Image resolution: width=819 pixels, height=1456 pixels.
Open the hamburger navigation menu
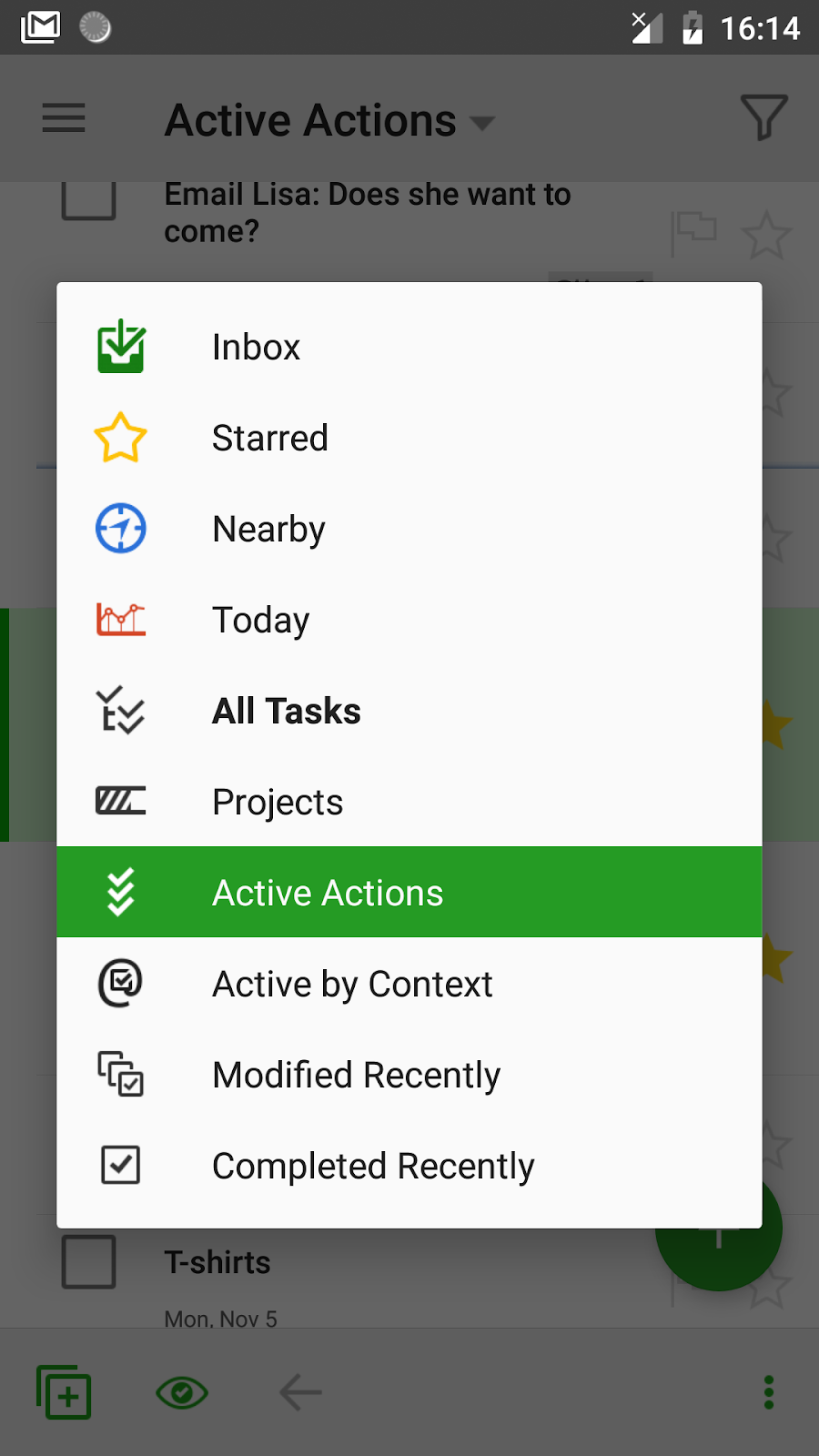pyautogui.click(x=64, y=118)
